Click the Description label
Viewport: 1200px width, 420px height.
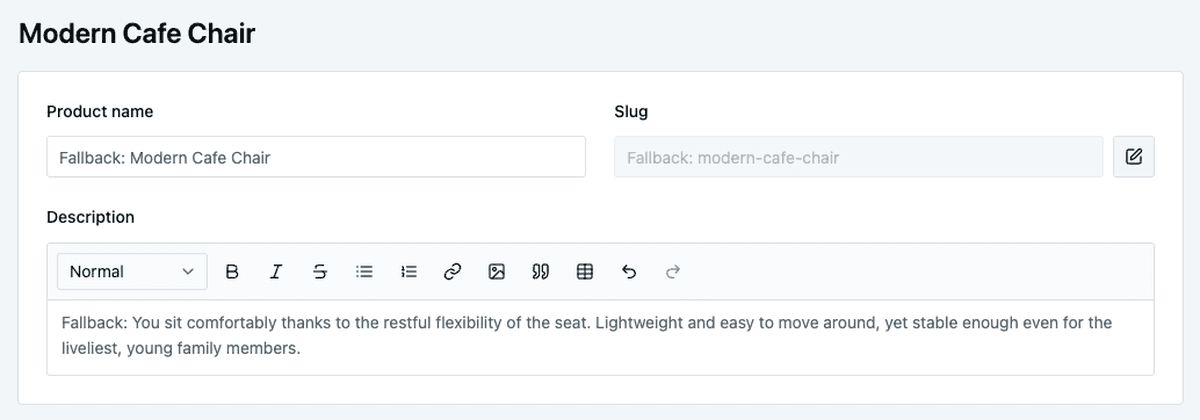pyautogui.click(x=90, y=217)
